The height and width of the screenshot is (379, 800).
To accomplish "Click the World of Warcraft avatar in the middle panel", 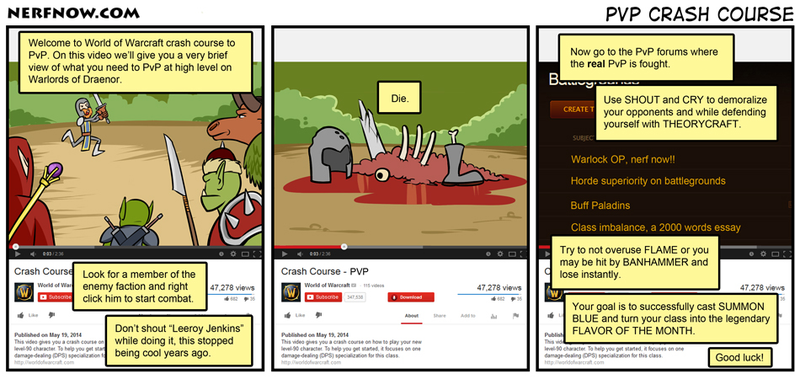I will [291, 293].
